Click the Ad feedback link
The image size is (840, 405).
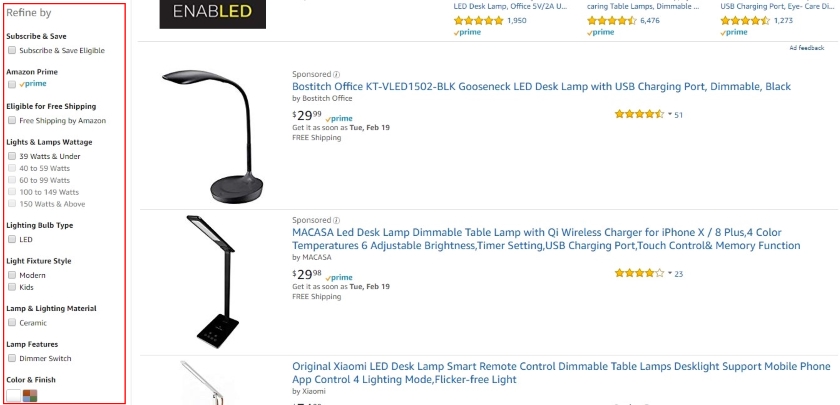(808, 48)
